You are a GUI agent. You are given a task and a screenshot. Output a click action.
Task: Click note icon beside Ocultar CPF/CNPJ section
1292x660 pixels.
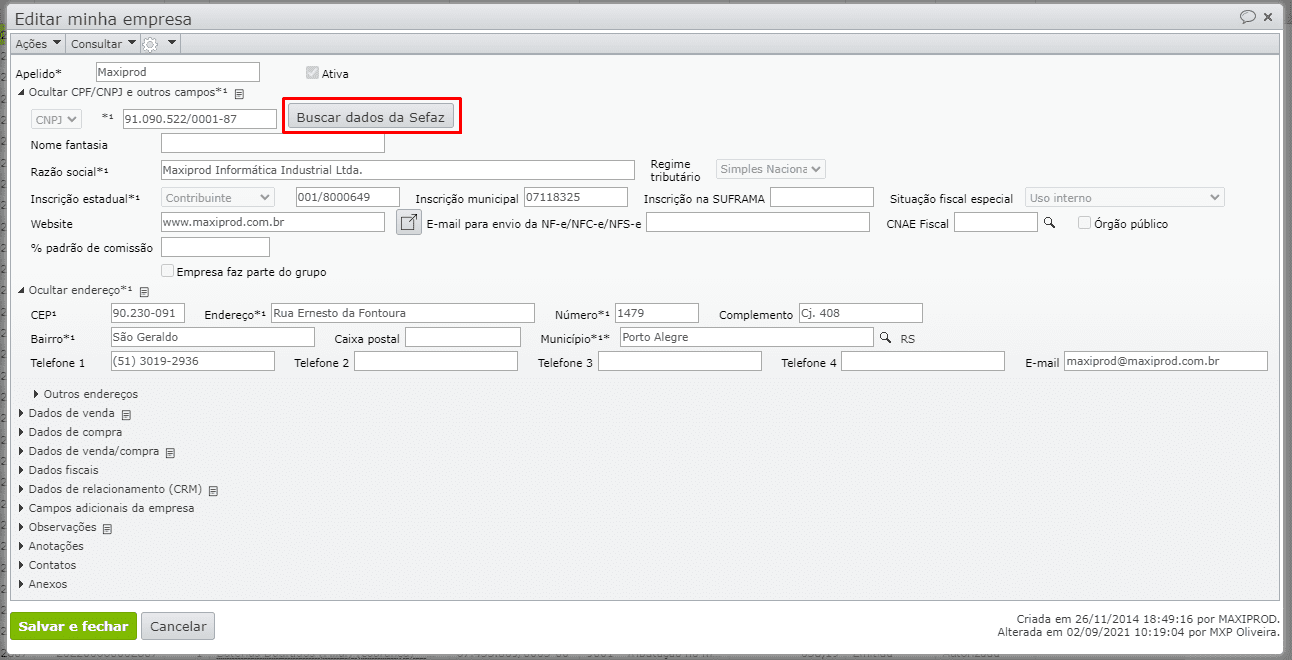(240, 93)
